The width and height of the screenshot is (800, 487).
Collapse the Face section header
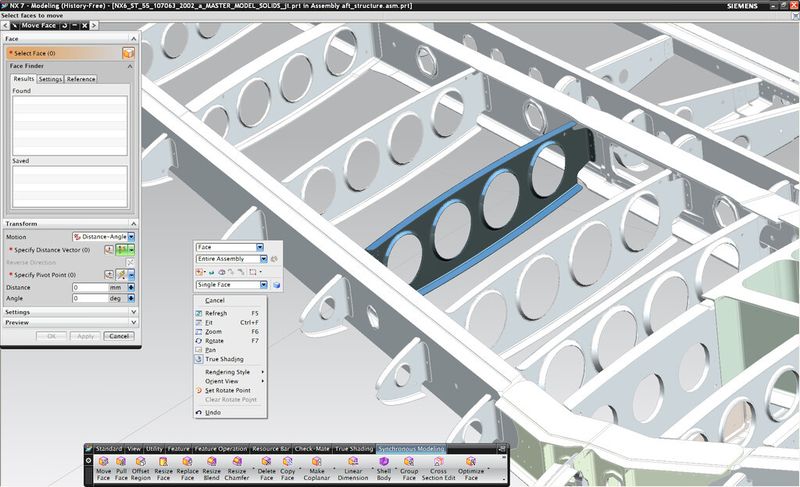click(133, 39)
